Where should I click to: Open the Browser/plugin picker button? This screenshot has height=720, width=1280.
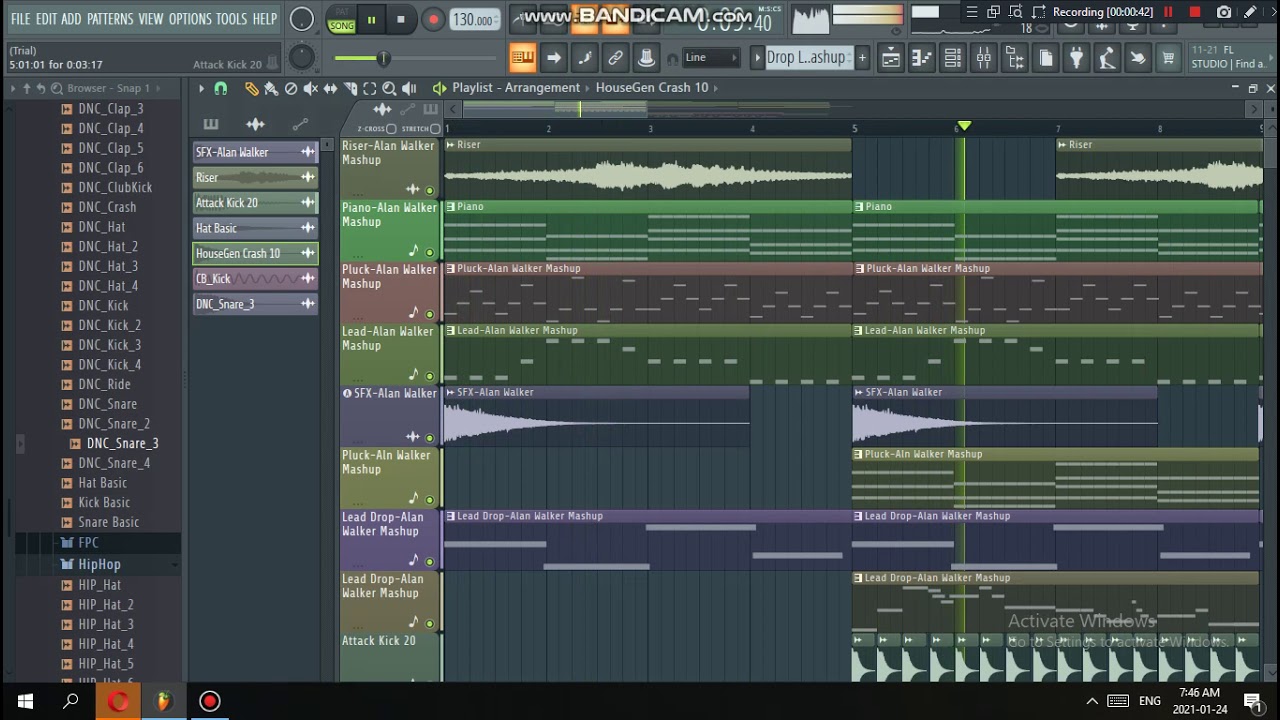(x=1015, y=58)
